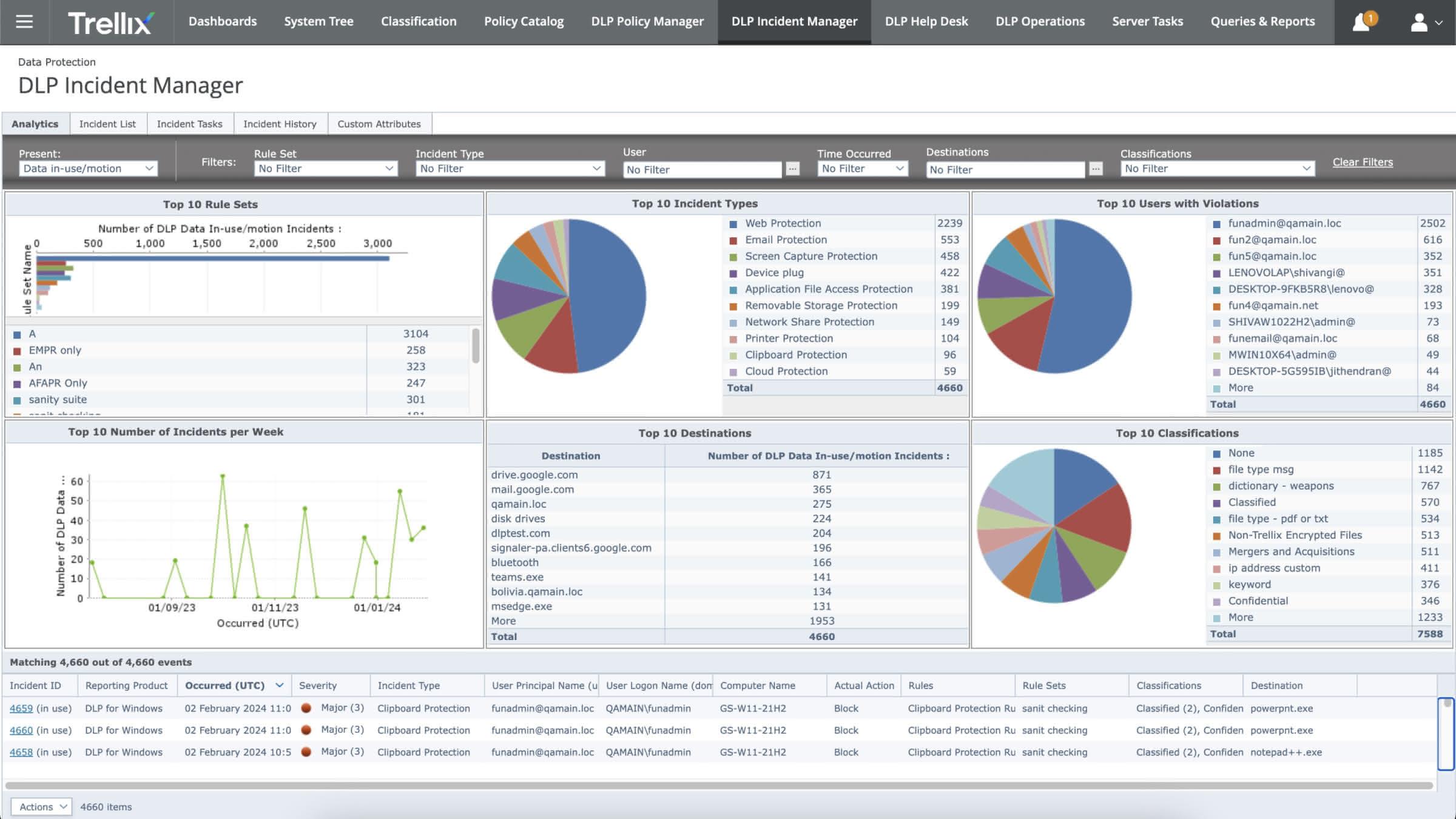The image size is (1456, 819).
Task: Open the hamburger main menu
Action: 24,22
